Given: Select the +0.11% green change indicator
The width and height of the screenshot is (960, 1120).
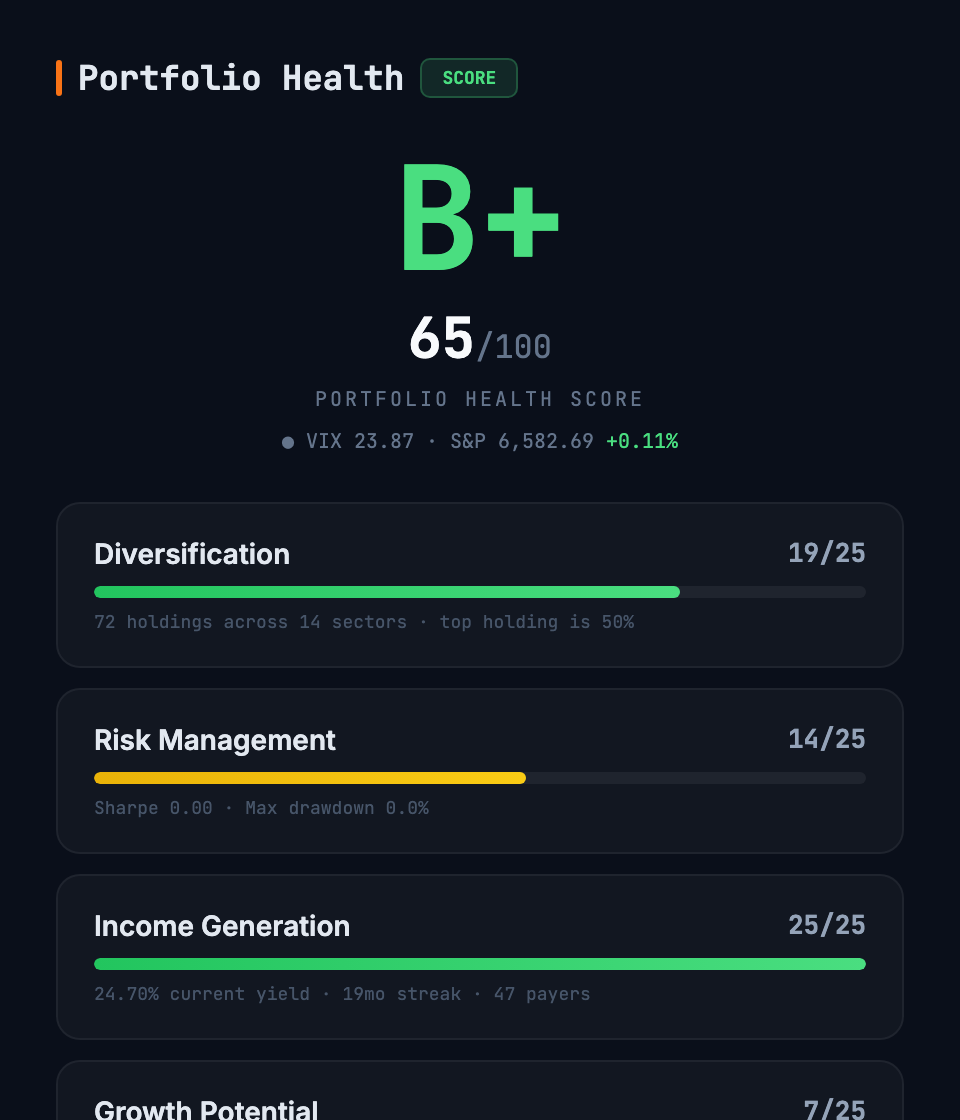Looking at the screenshot, I should click(x=643, y=440).
